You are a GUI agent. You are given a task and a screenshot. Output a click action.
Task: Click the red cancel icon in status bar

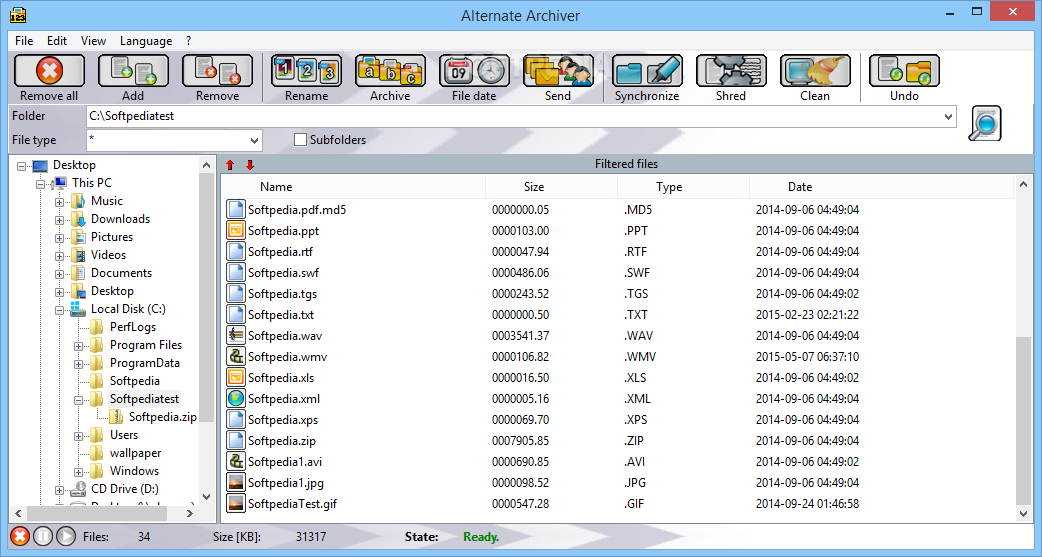click(21, 536)
